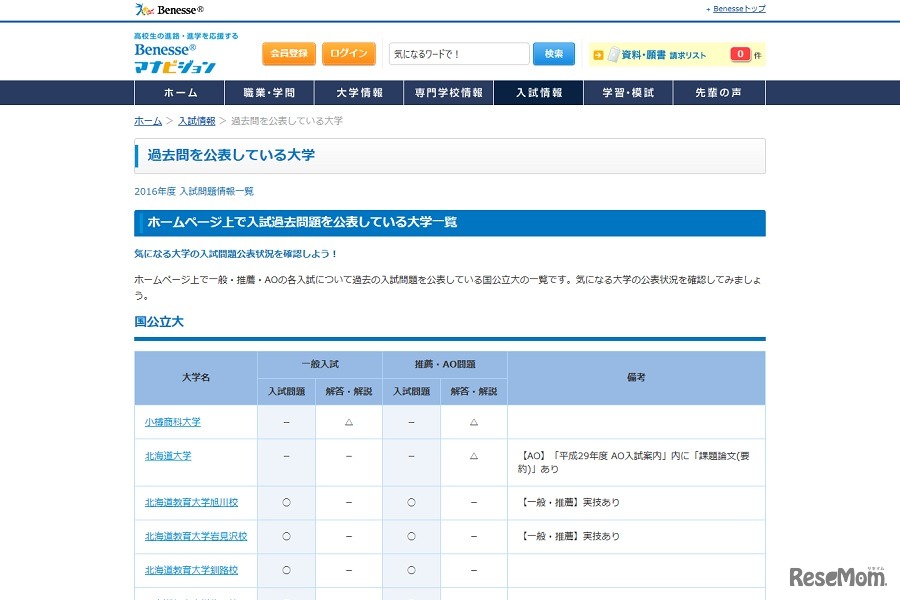Click the ホーム breadcrumb link

[x=148, y=121]
